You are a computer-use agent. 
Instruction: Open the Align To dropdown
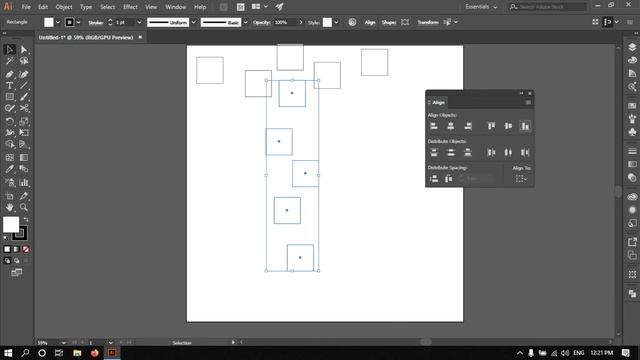pos(521,179)
